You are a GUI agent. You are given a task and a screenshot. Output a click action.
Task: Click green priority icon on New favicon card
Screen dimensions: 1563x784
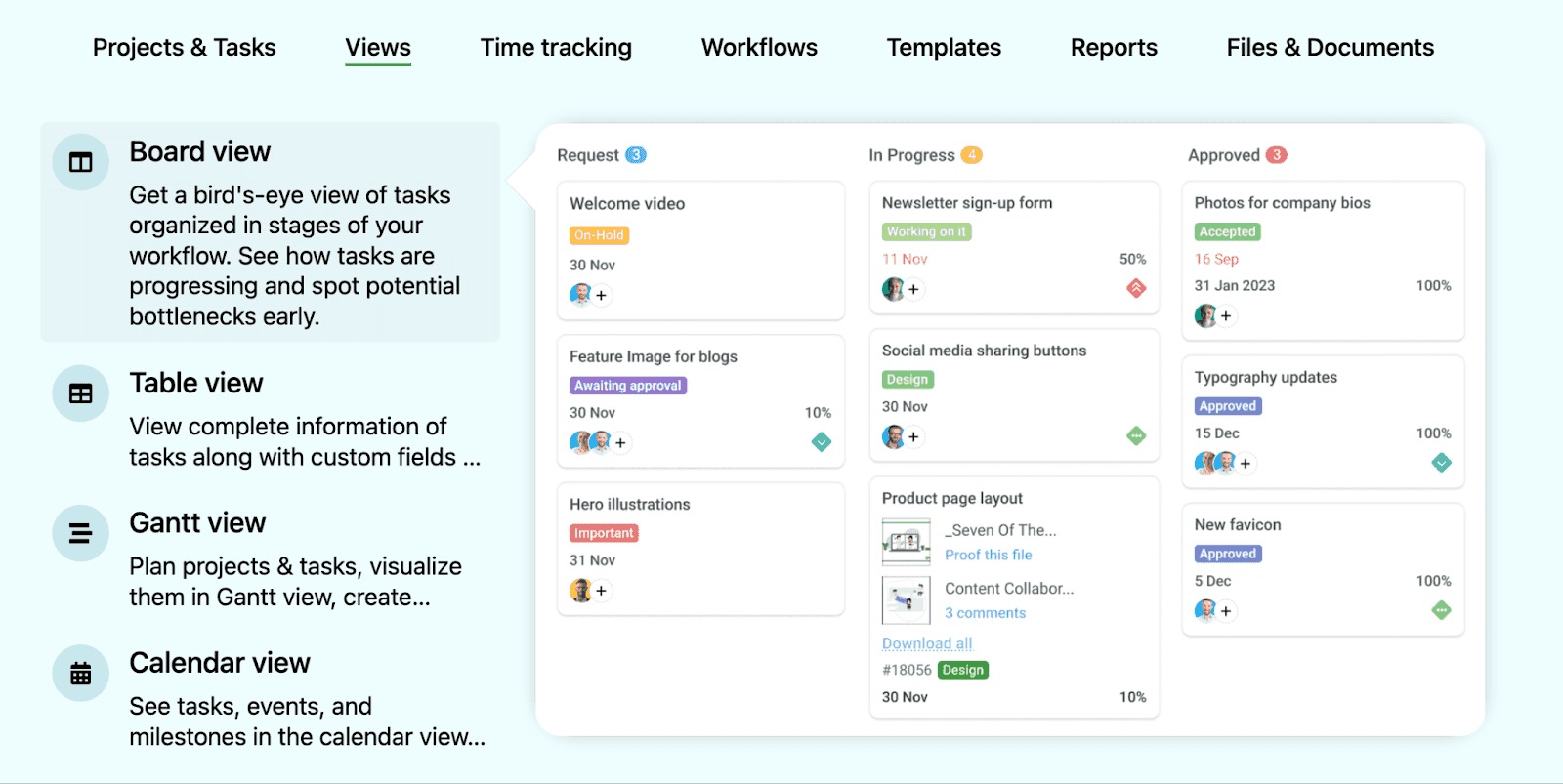tap(1442, 610)
